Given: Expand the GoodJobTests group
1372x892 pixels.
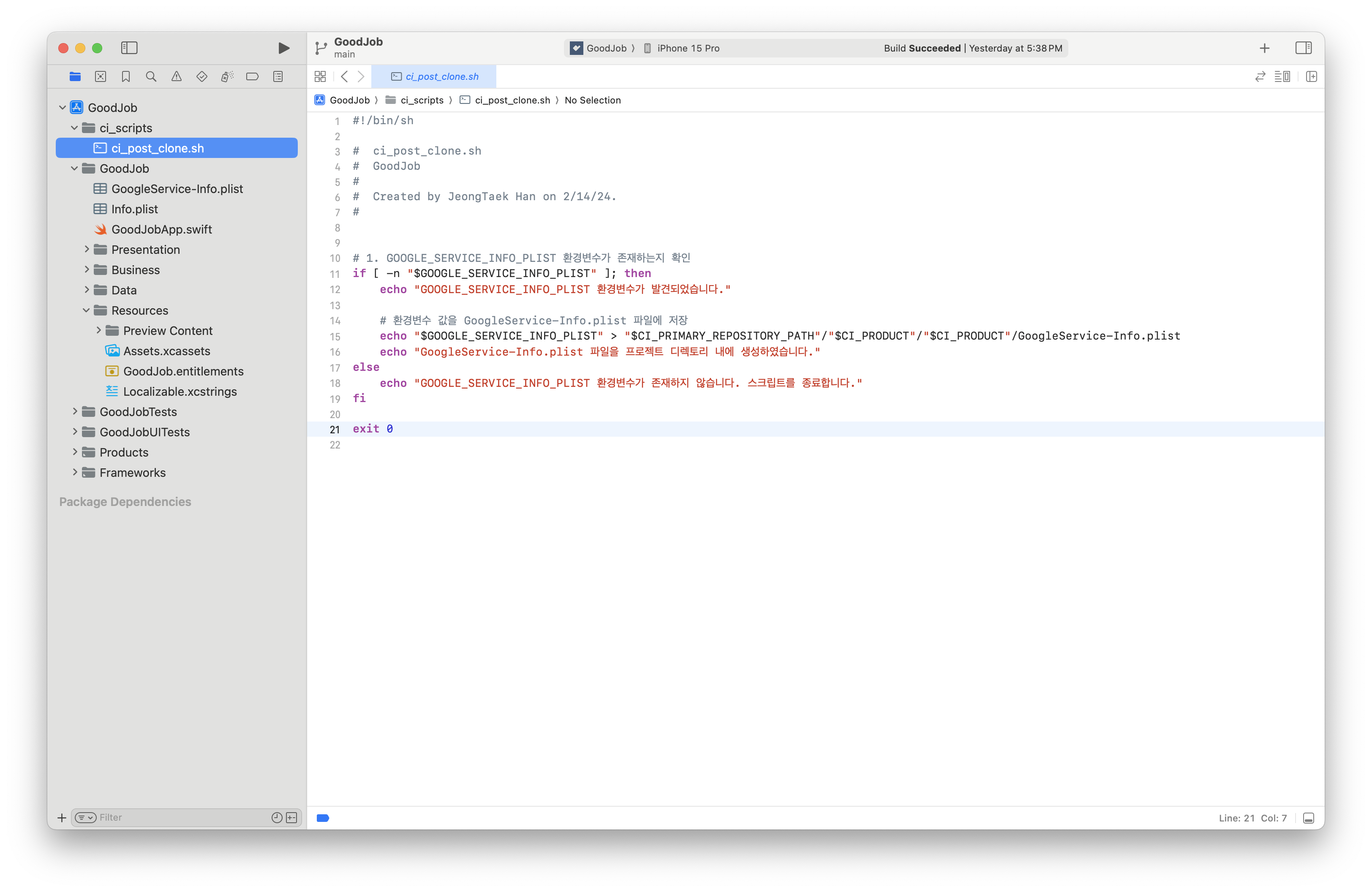Looking at the screenshot, I should click(75, 411).
